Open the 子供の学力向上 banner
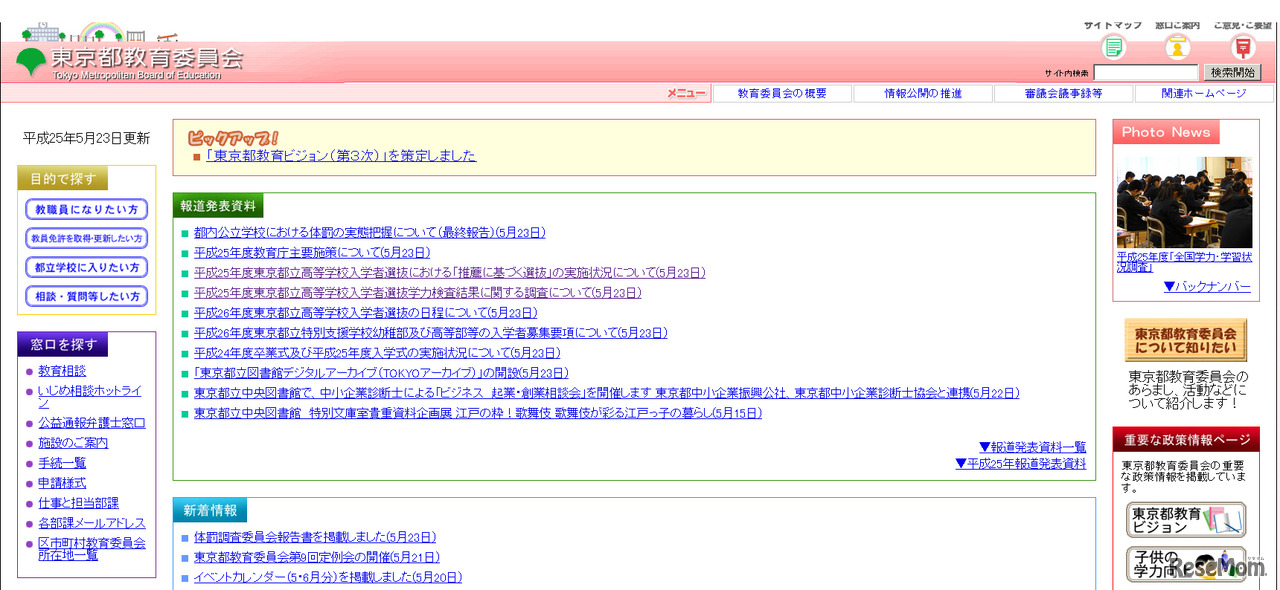 click(1185, 564)
